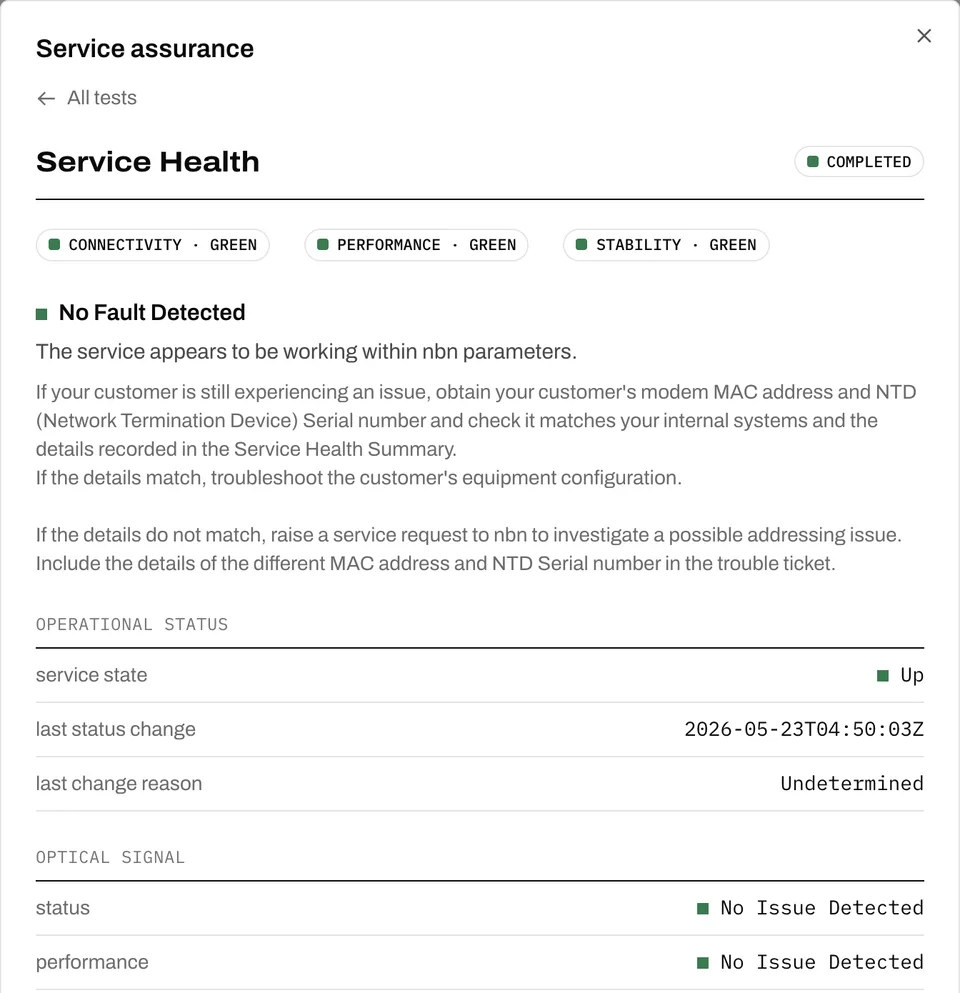Screen dimensions: 960x993
Task: Click the green indicator beside Up
Action: pos(883,676)
